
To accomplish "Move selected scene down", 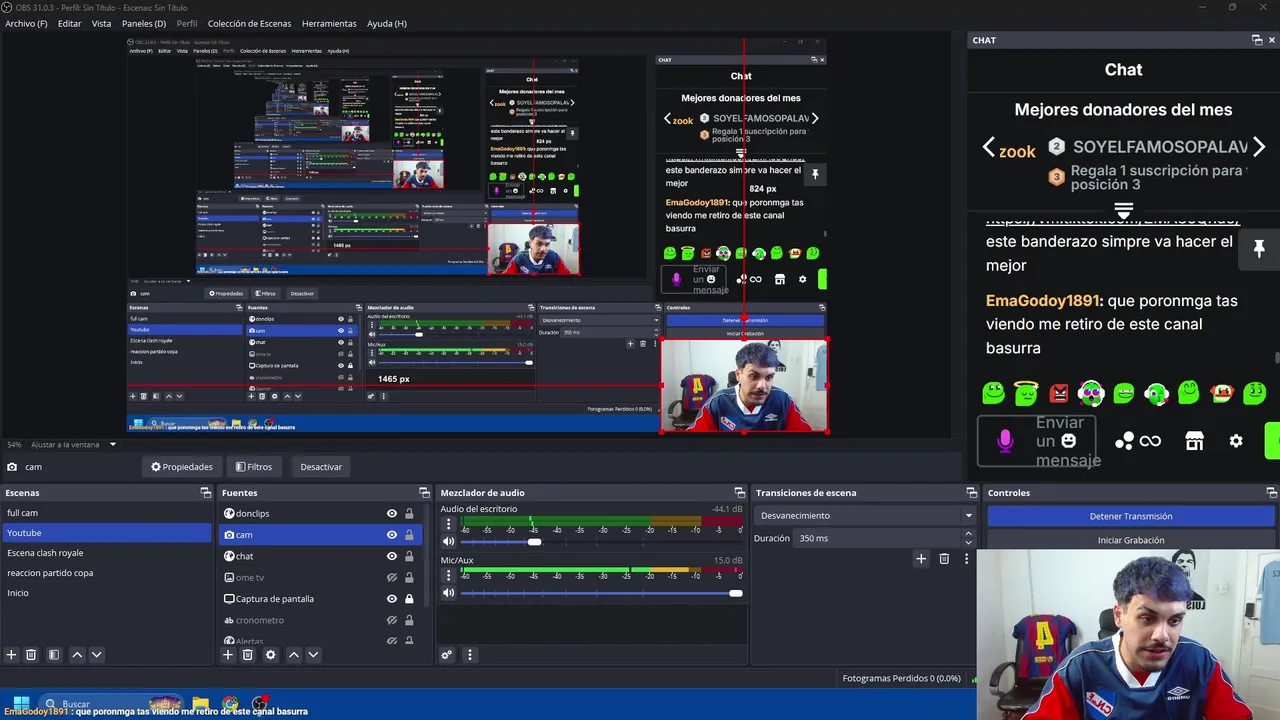I will 96,655.
